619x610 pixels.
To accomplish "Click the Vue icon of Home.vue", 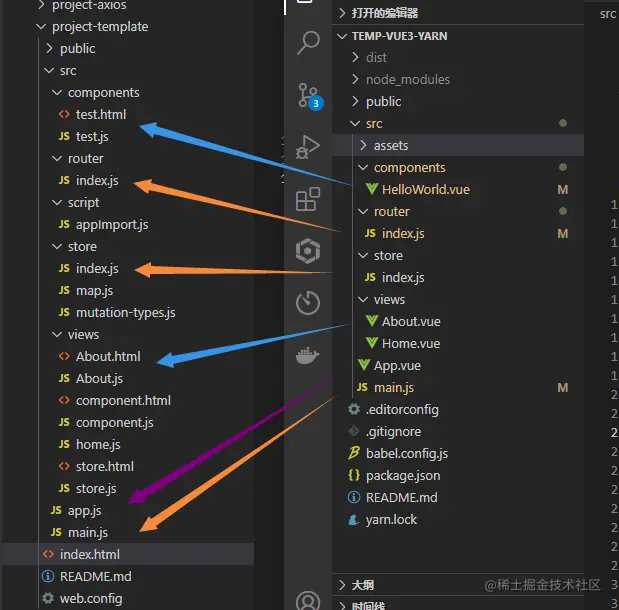I will (x=371, y=343).
